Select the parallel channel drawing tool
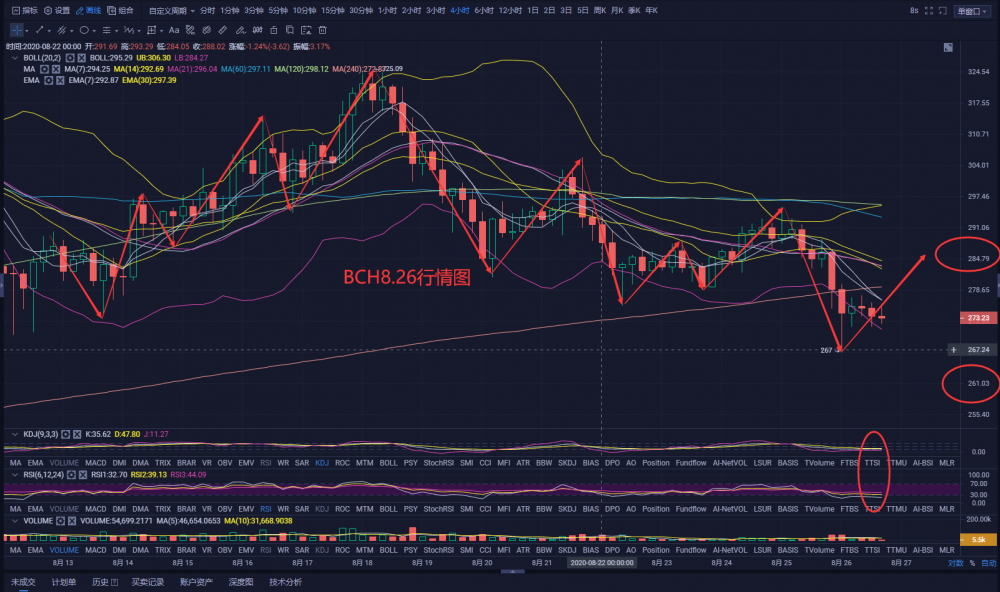The image size is (1000, 592). click(x=61, y=30)
